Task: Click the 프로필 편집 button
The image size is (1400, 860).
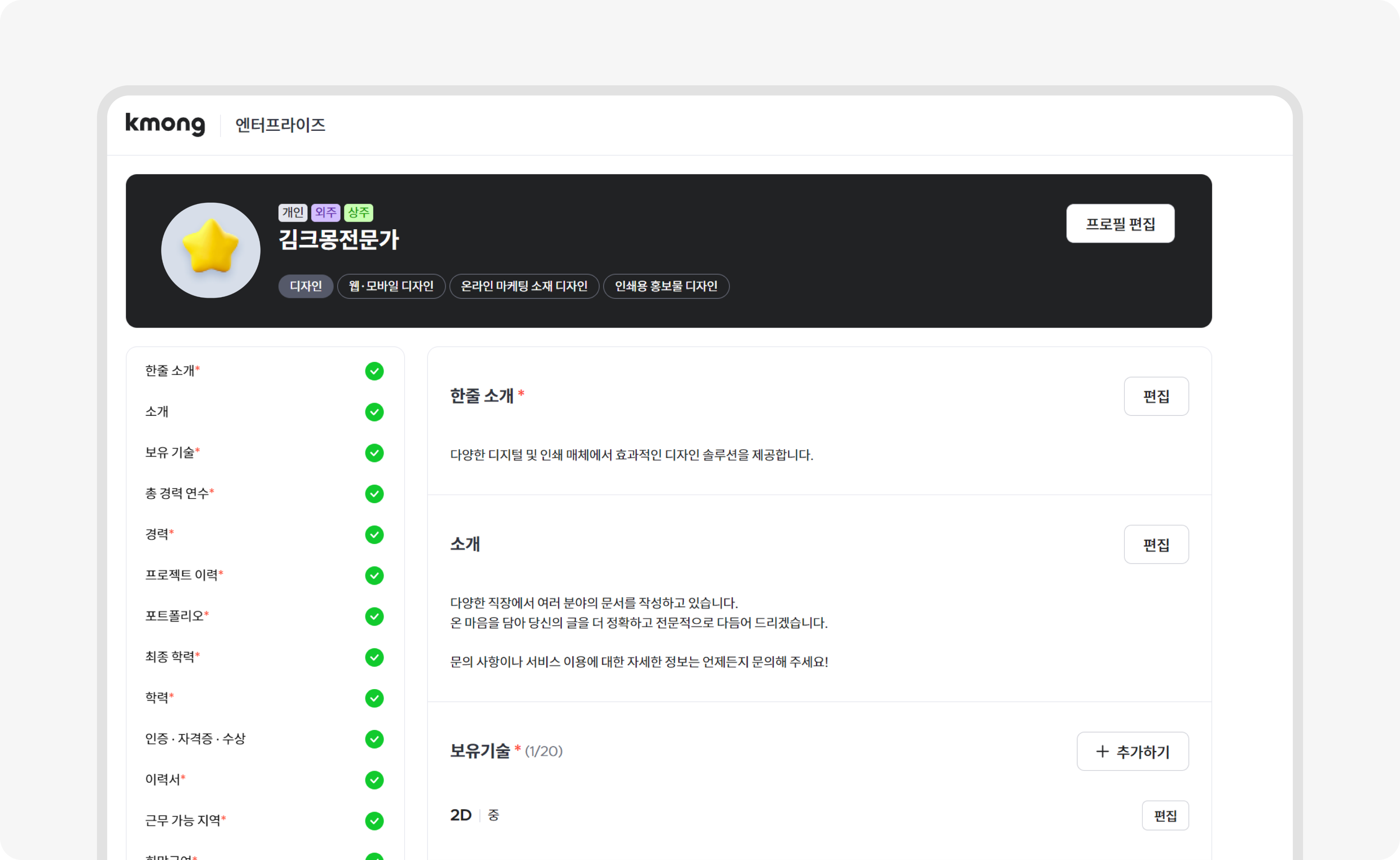Action: (x=1120, y=223)
